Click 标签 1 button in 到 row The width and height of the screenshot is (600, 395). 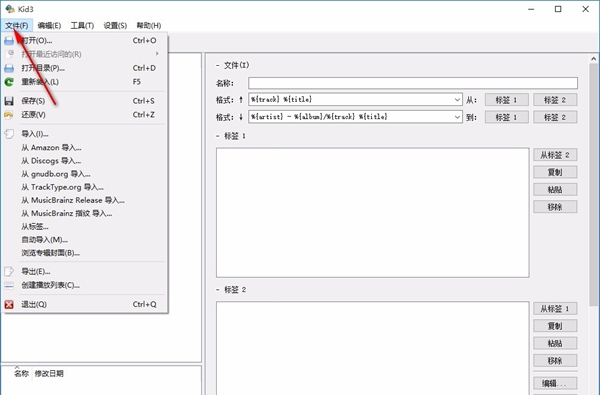507,117
